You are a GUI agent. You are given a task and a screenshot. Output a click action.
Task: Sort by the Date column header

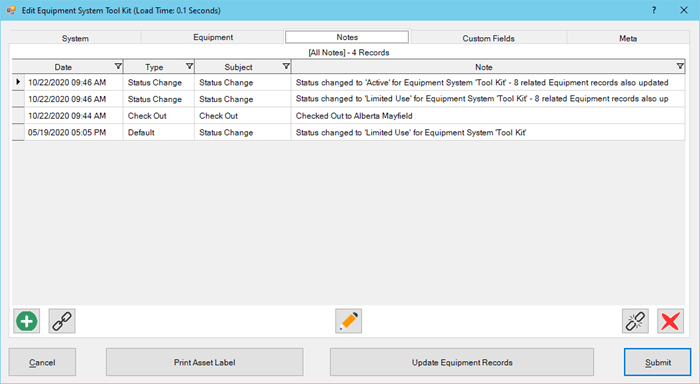[63, 67]
